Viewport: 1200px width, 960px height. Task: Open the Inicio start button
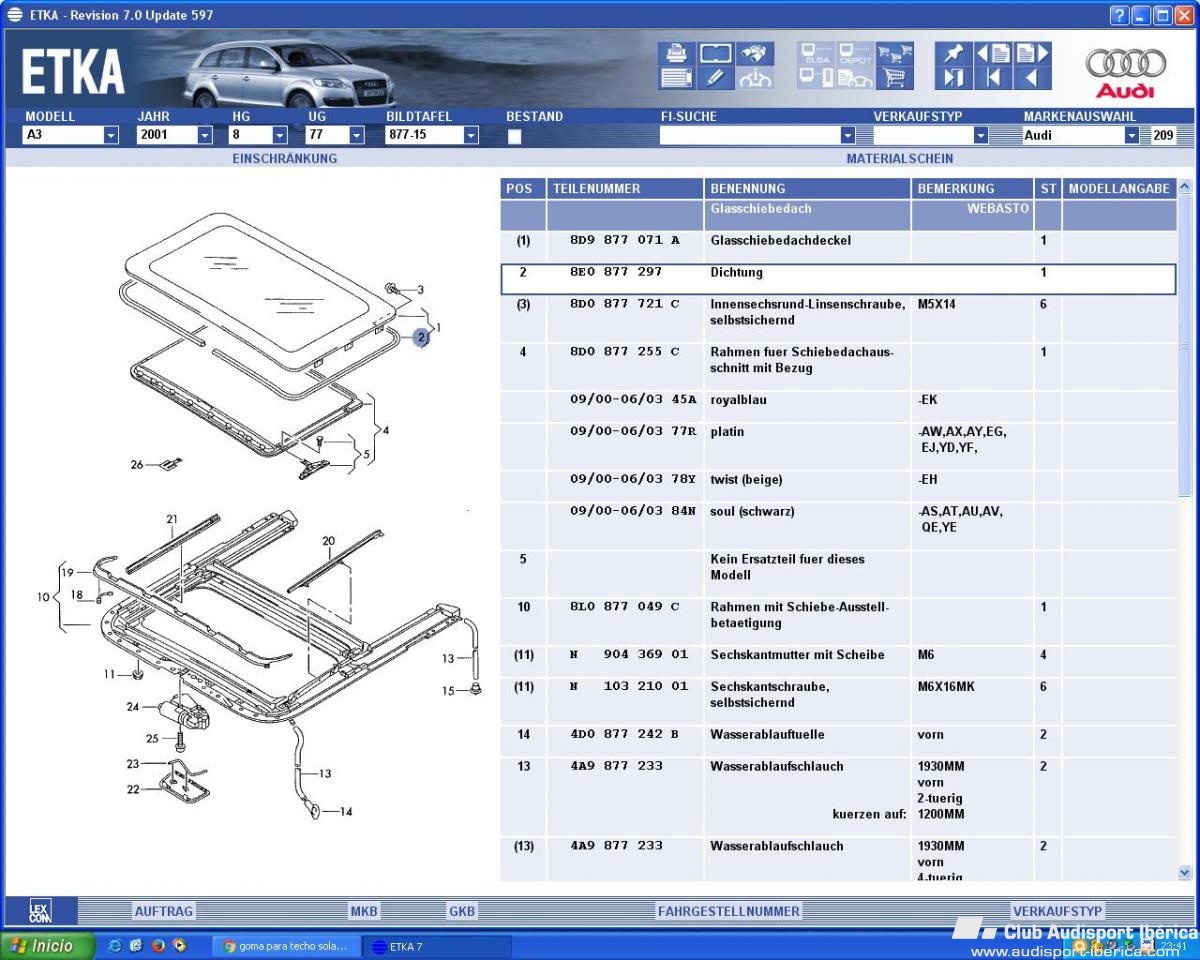(47, 946)
